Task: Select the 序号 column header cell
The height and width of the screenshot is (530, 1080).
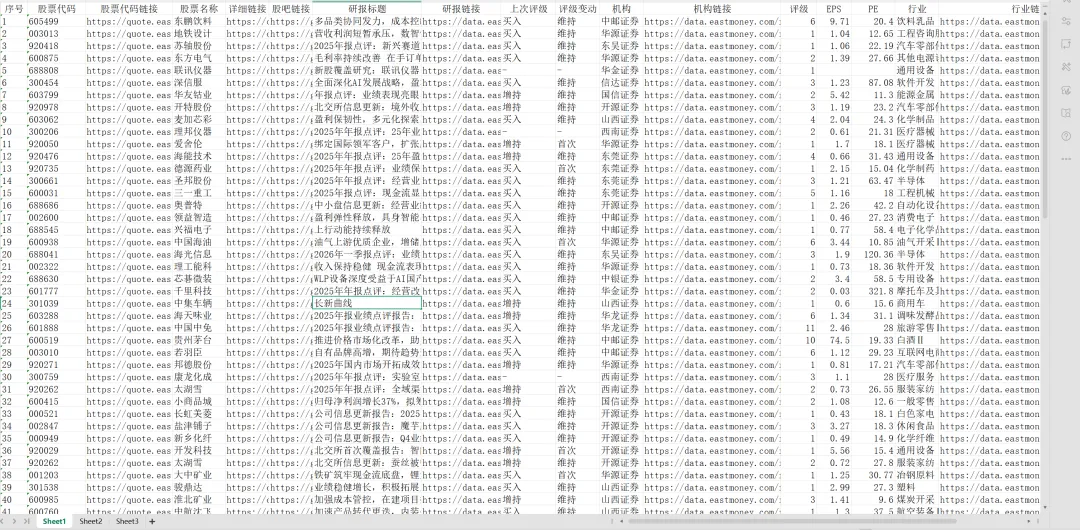Action: (14, 10)
